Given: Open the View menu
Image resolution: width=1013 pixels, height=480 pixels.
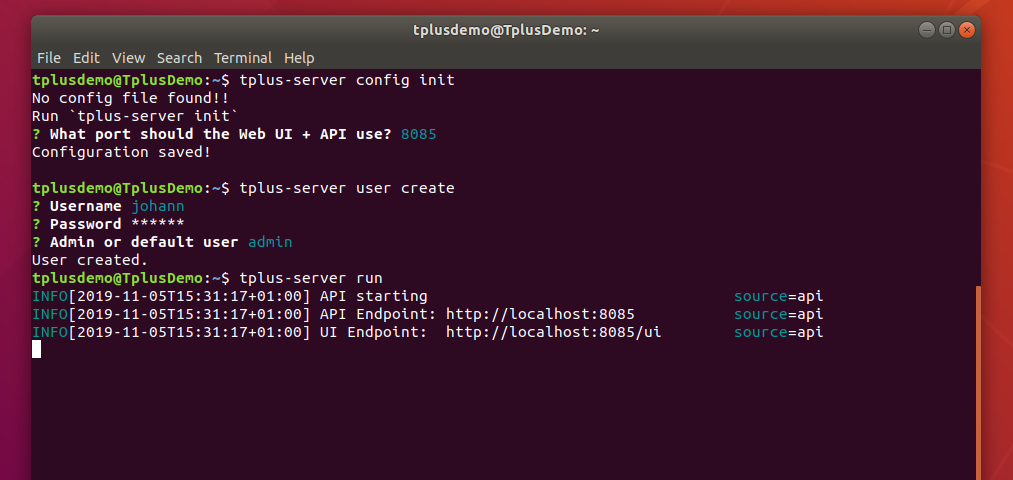Looking at the screenshot, I should (128, 57).
